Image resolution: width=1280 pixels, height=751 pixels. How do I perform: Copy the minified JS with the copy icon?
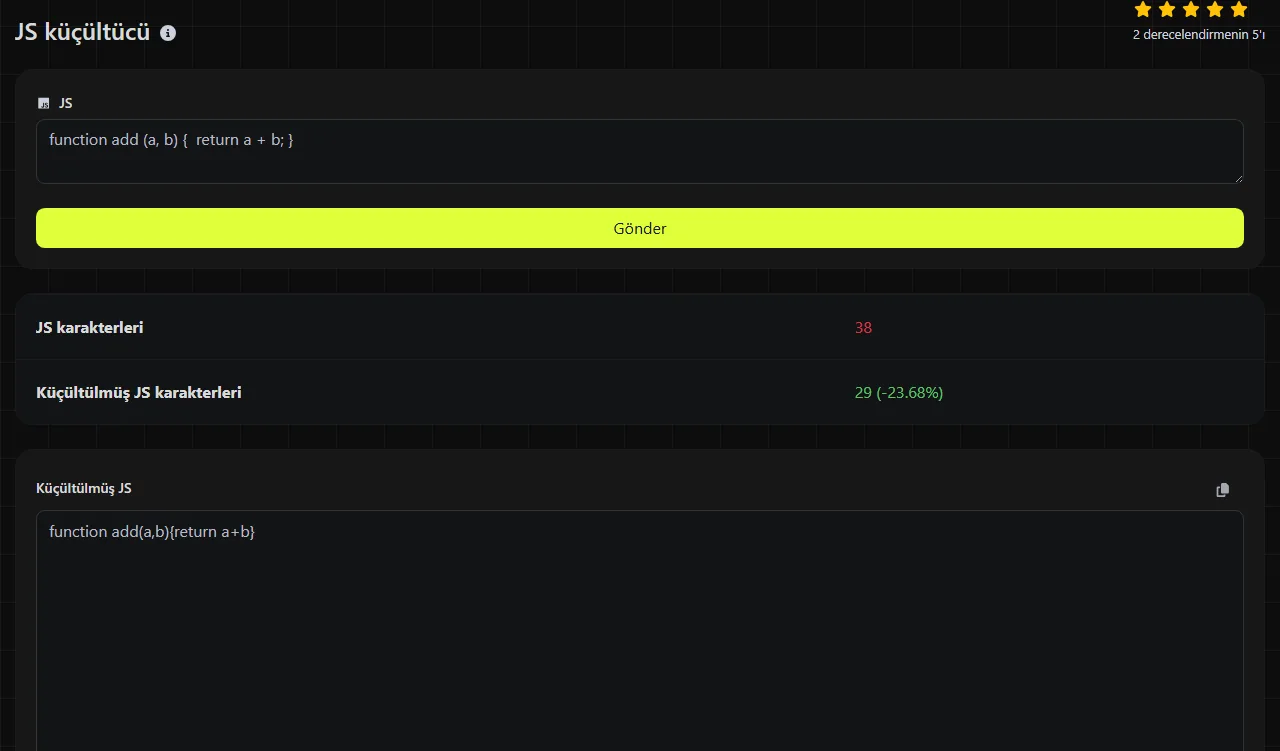pos(1222,490)
